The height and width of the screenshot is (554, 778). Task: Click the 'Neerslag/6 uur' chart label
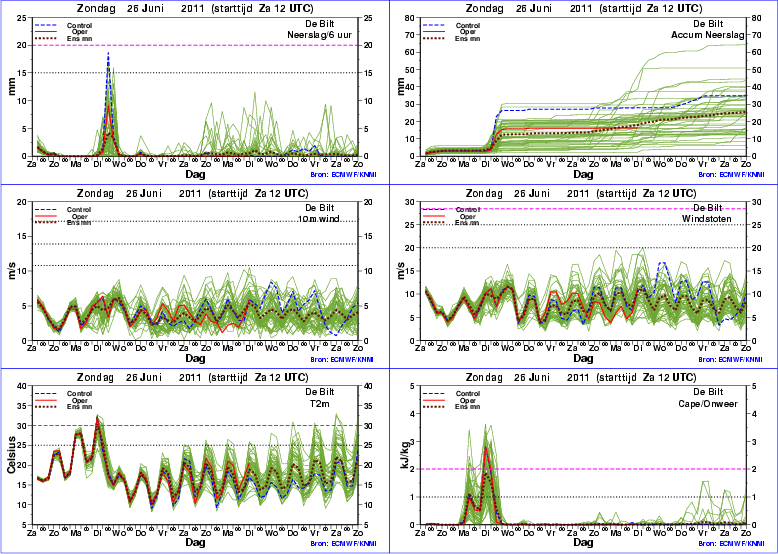coord(320,35)
